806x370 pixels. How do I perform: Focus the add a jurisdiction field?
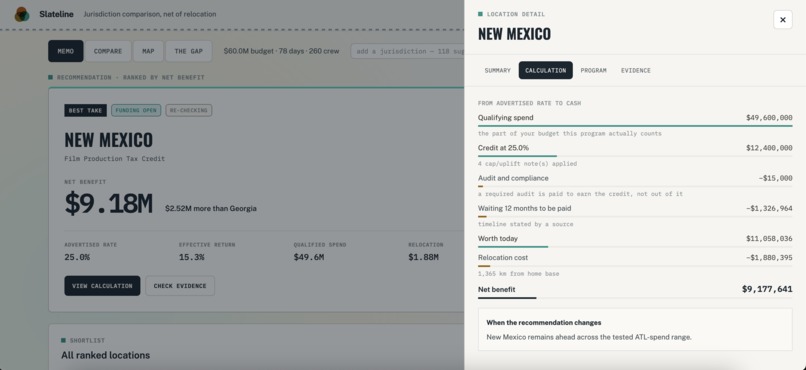click(x=407, y=51)
